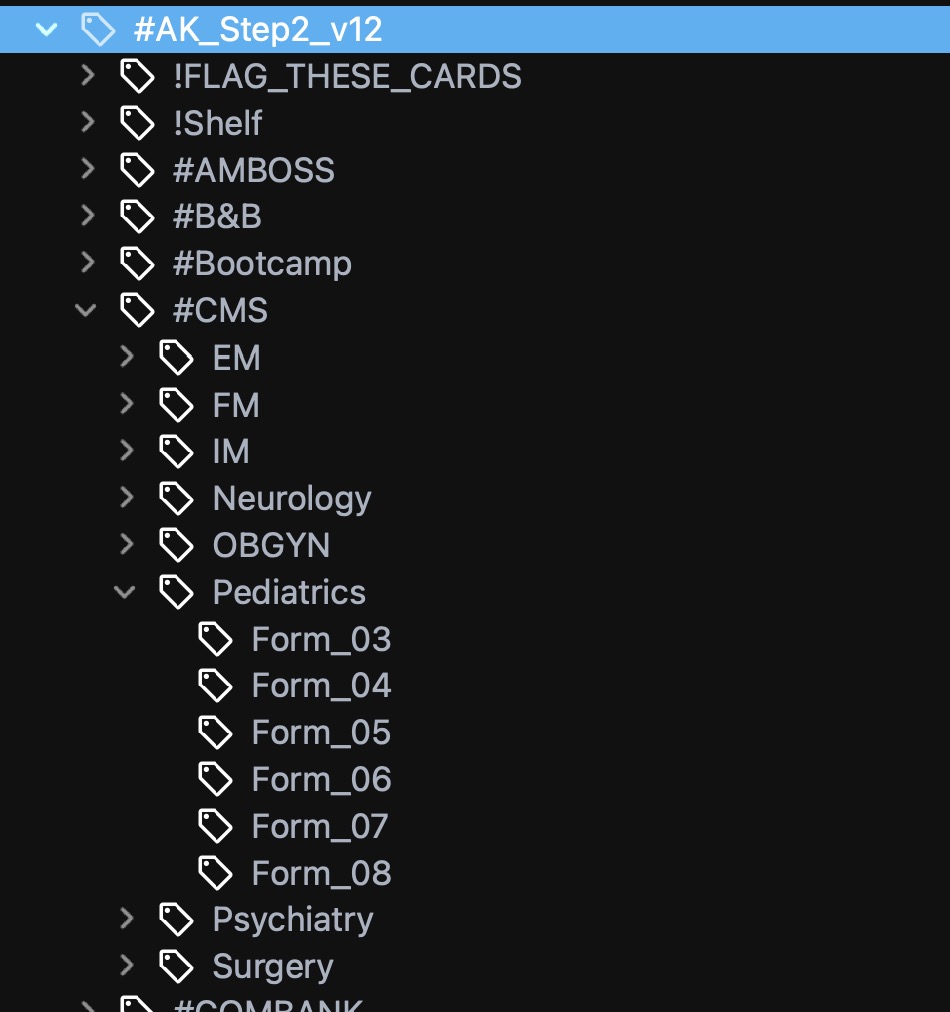Select the Form_08 tag
This screenshot has width=950, height=1012.
click(321, 873)
